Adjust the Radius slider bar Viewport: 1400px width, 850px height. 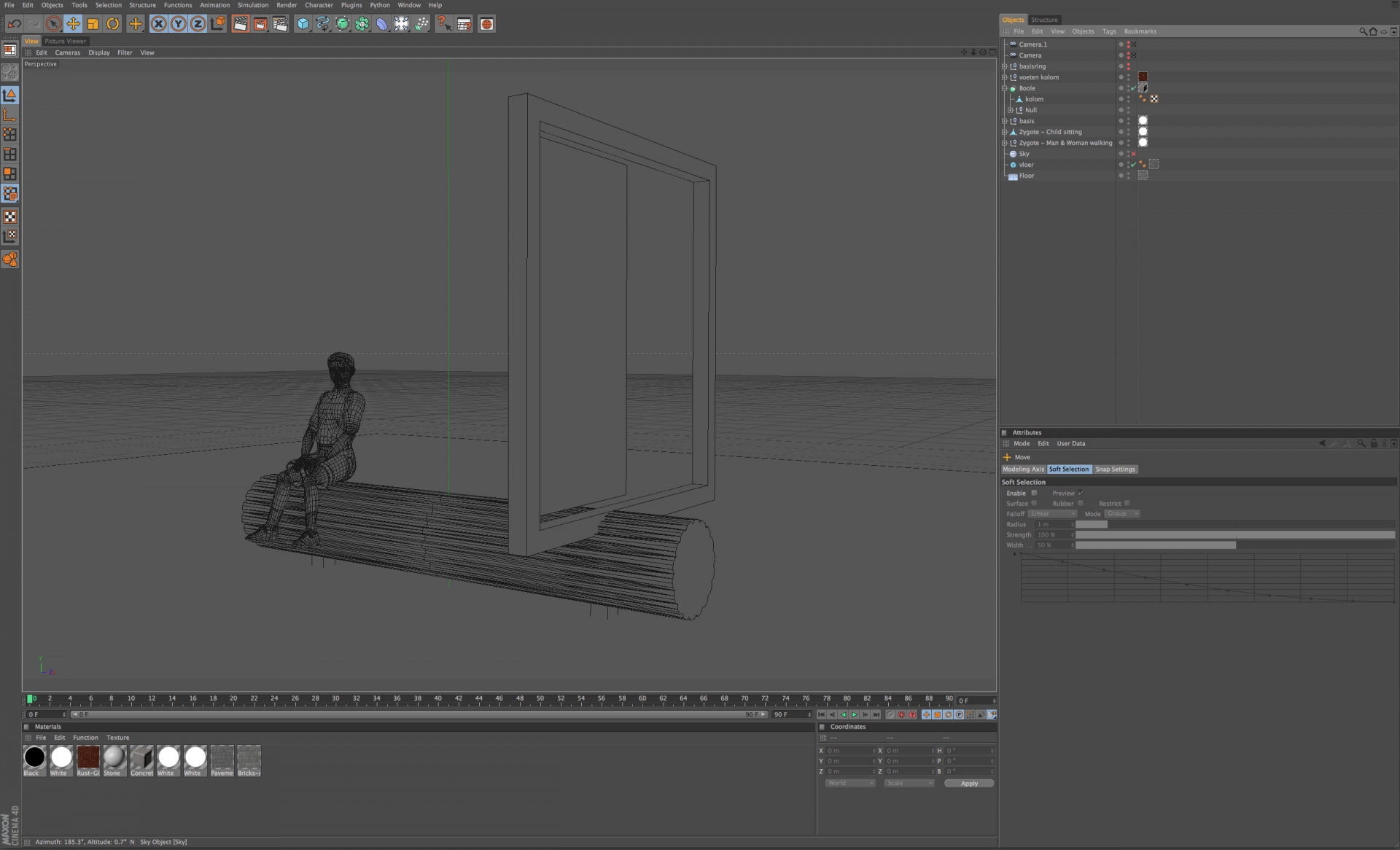[1091, 524]
